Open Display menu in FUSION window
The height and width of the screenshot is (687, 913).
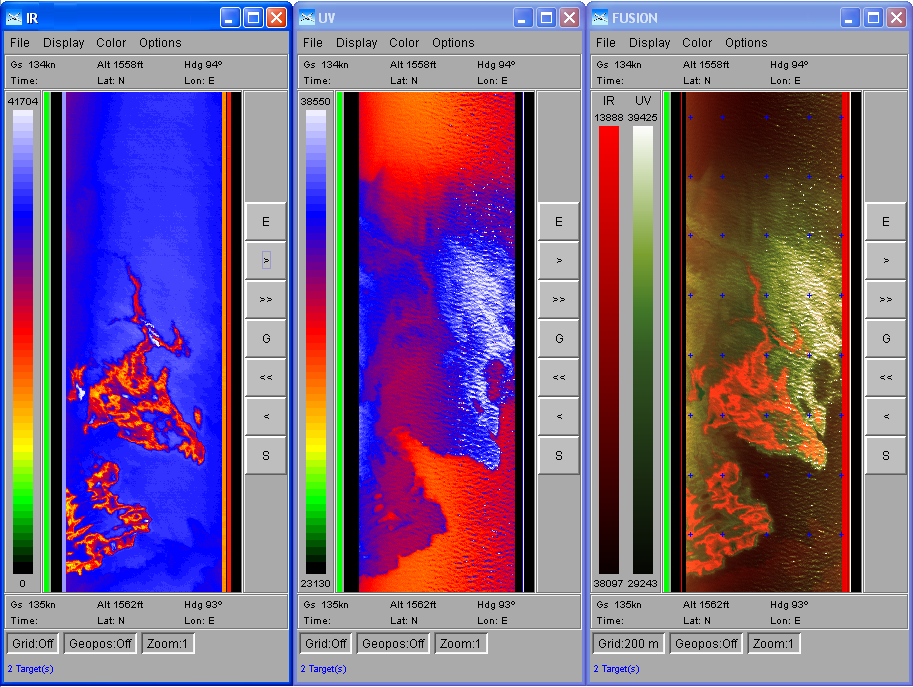pyautogui.click(x=649, y=43)
